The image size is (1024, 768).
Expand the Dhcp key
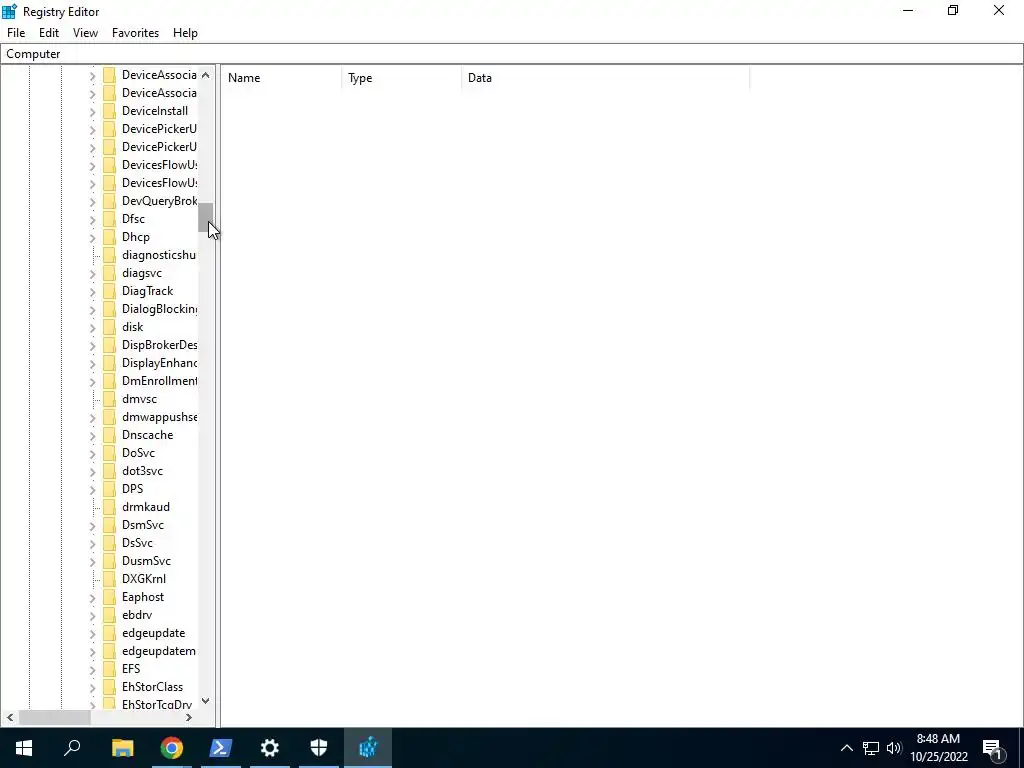(x=92, y=238)
